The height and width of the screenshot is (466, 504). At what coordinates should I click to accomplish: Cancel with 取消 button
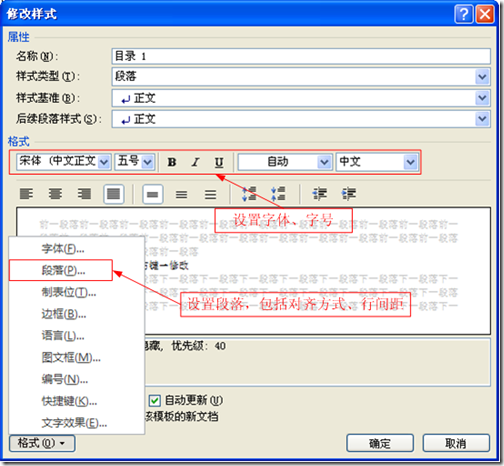pos(456,443)
